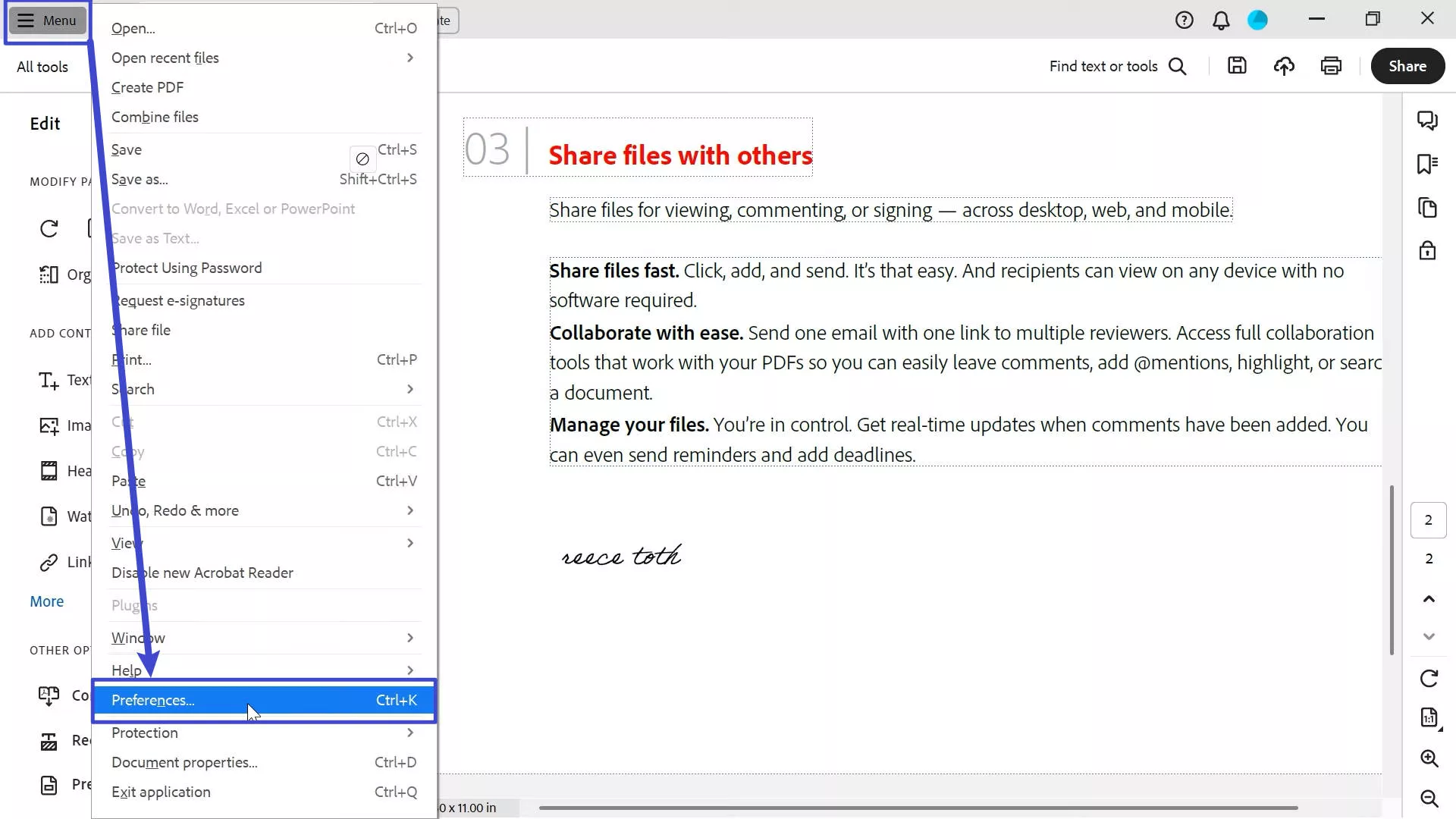
Task: Click the horizontal scrollbar at bottom
Action: coord(918,808)
